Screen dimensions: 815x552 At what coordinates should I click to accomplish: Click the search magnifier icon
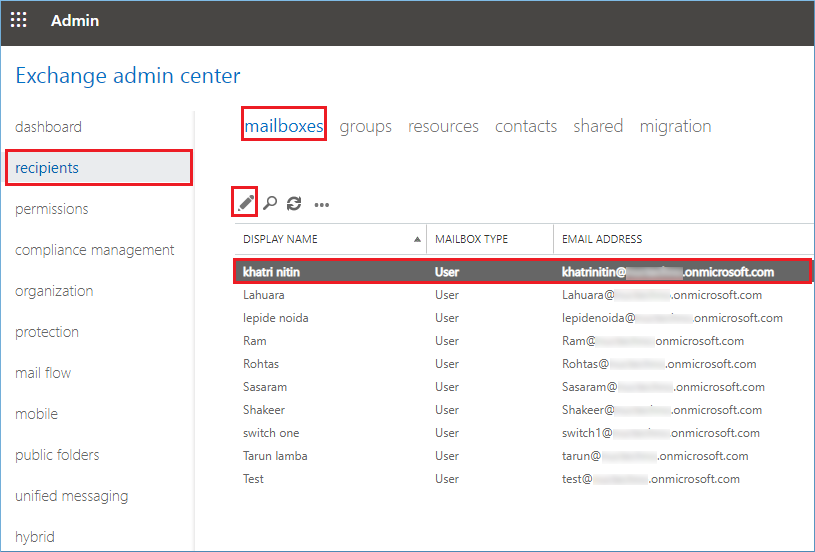[270, 203]
